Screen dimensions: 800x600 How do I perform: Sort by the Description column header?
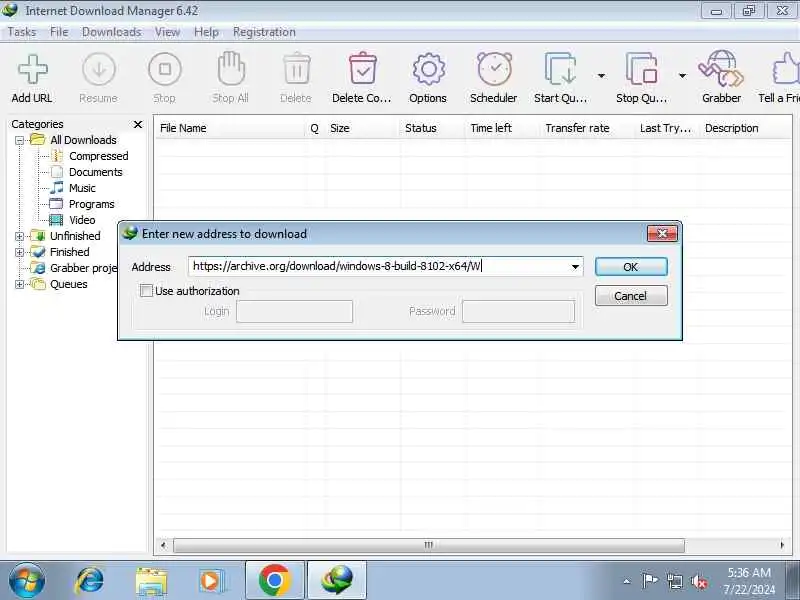(x=745, y=128)
